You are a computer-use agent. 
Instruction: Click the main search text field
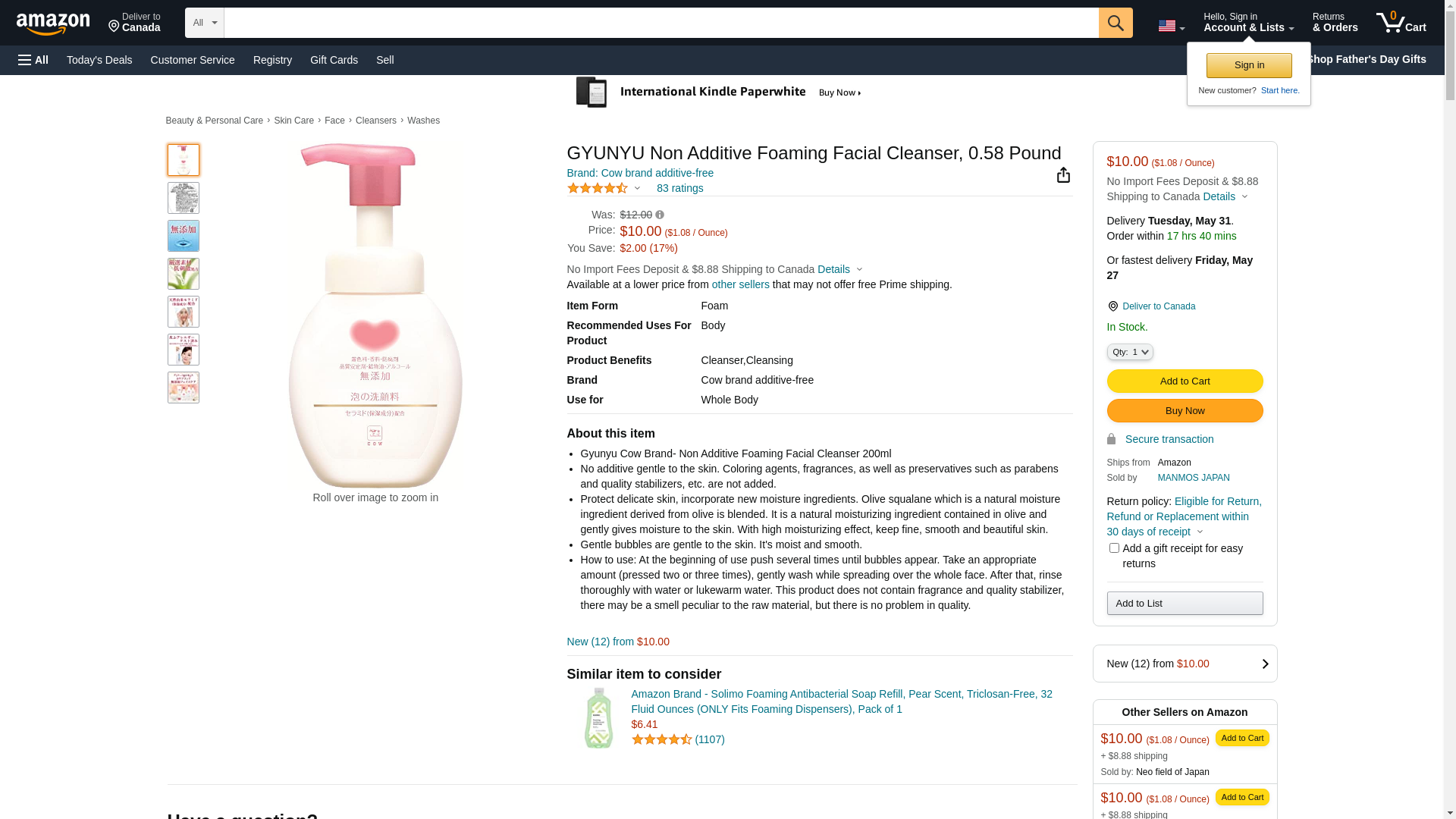pyautogui.click(x=660, y=23)
